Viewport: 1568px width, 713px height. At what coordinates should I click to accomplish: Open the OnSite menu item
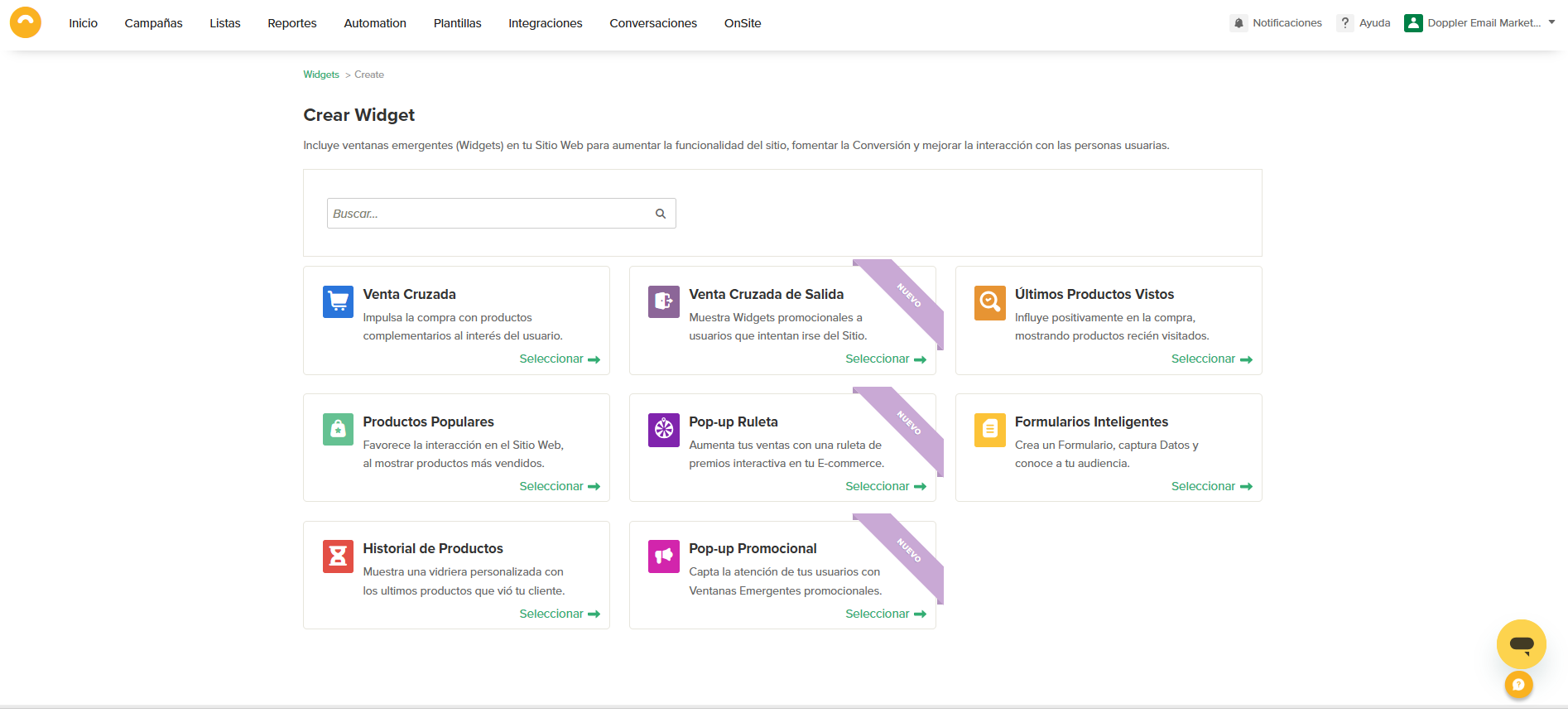coord(742,23)
